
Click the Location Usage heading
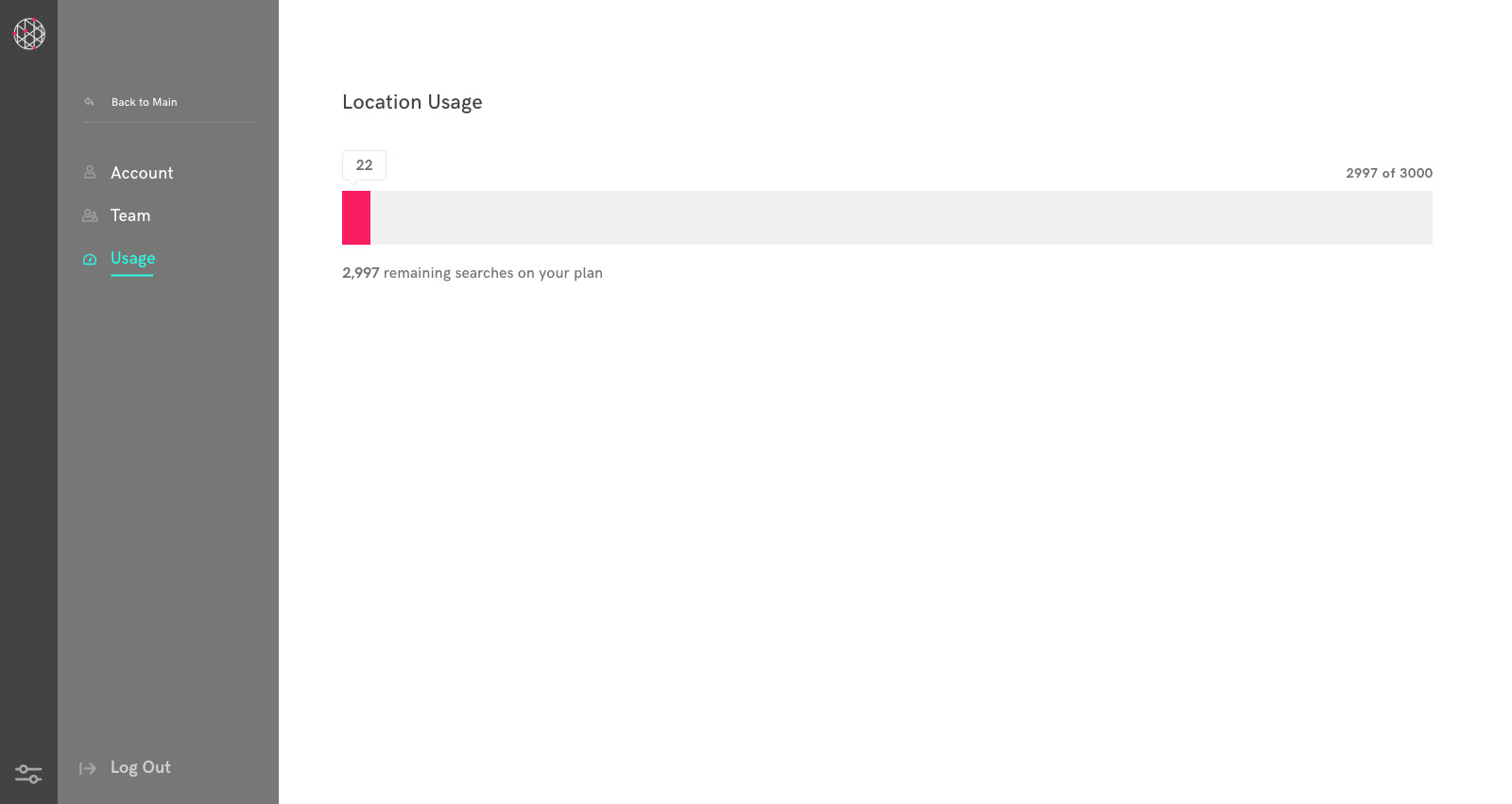tap(412, 102)
